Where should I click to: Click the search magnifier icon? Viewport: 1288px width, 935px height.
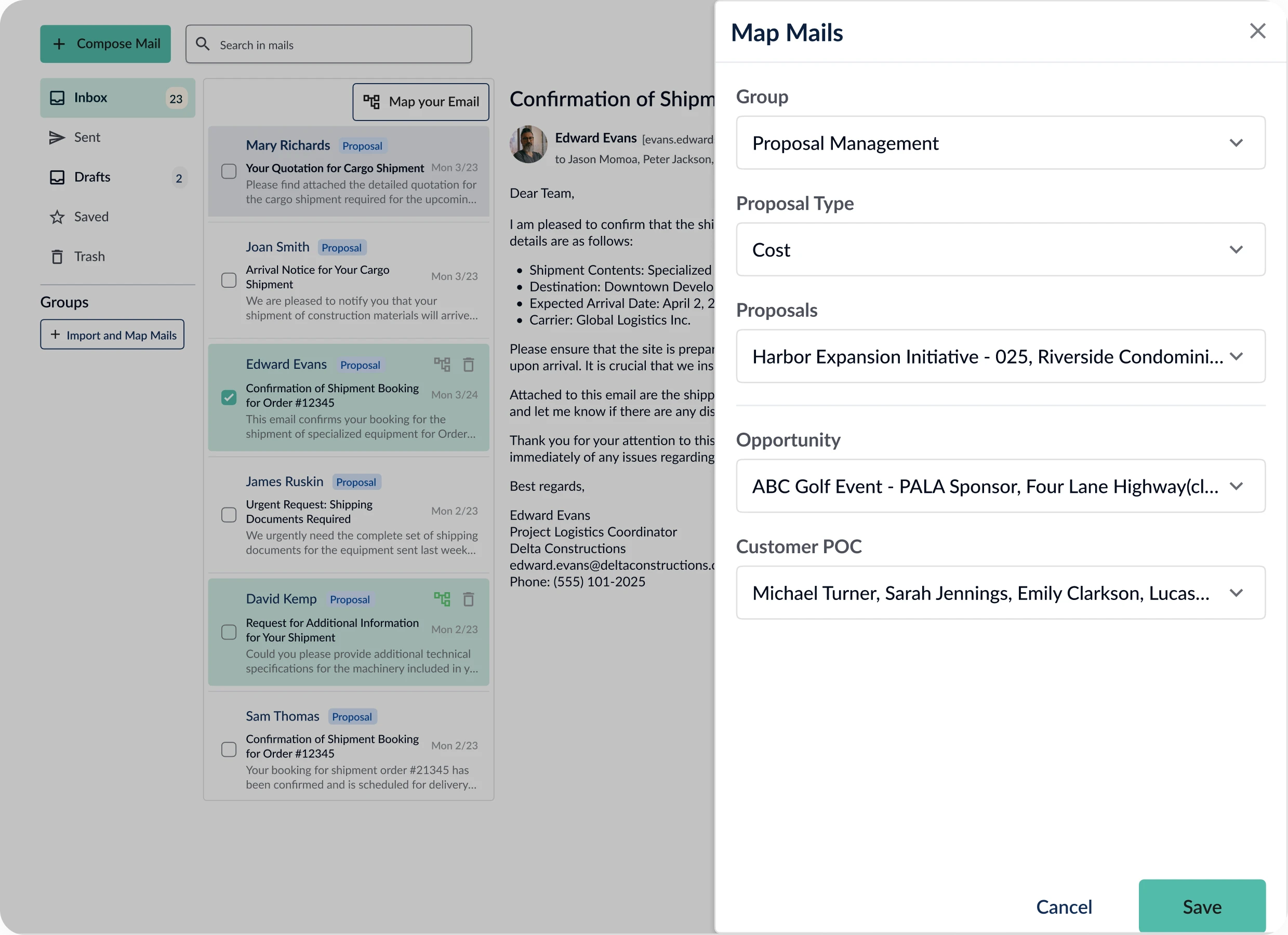coord(203,44)
